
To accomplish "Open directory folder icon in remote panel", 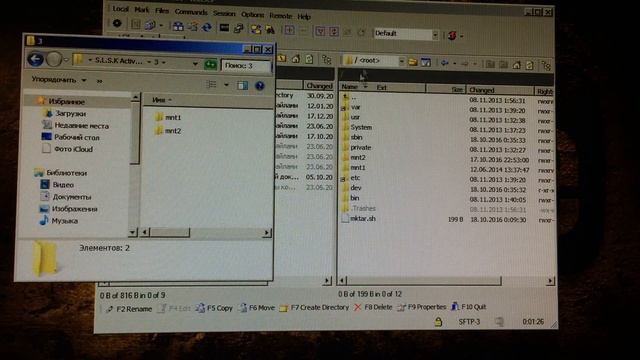I will coord(412,62).
